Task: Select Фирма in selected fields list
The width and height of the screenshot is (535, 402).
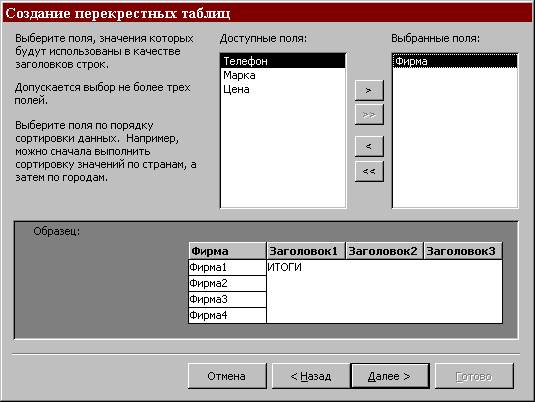Action: pos(455,61)
